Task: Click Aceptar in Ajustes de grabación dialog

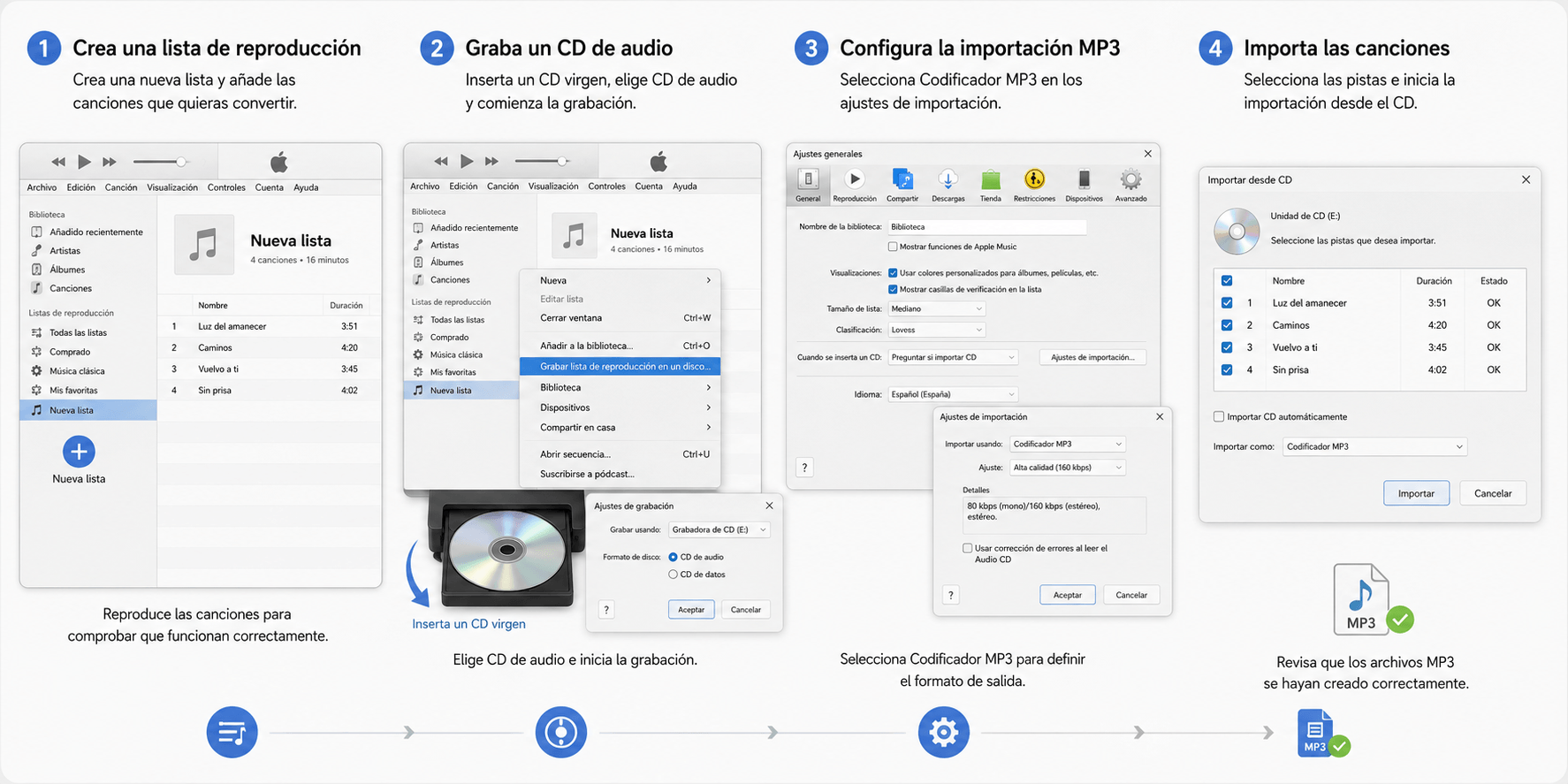Action: click(691, 610)
